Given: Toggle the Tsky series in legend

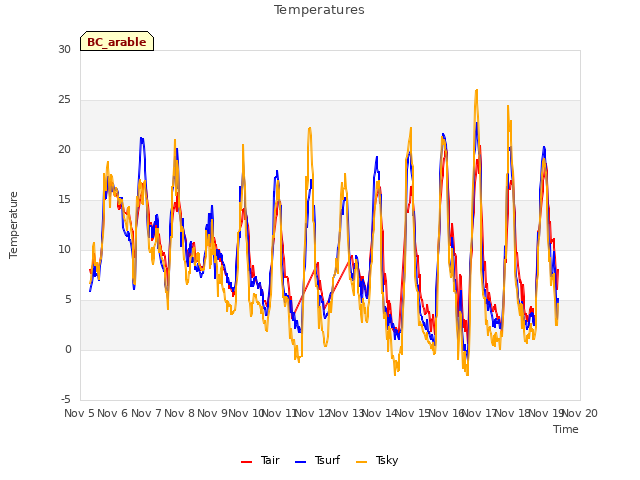Looking at the screenshot, I should pyautogui.click(x=377, y=460).
